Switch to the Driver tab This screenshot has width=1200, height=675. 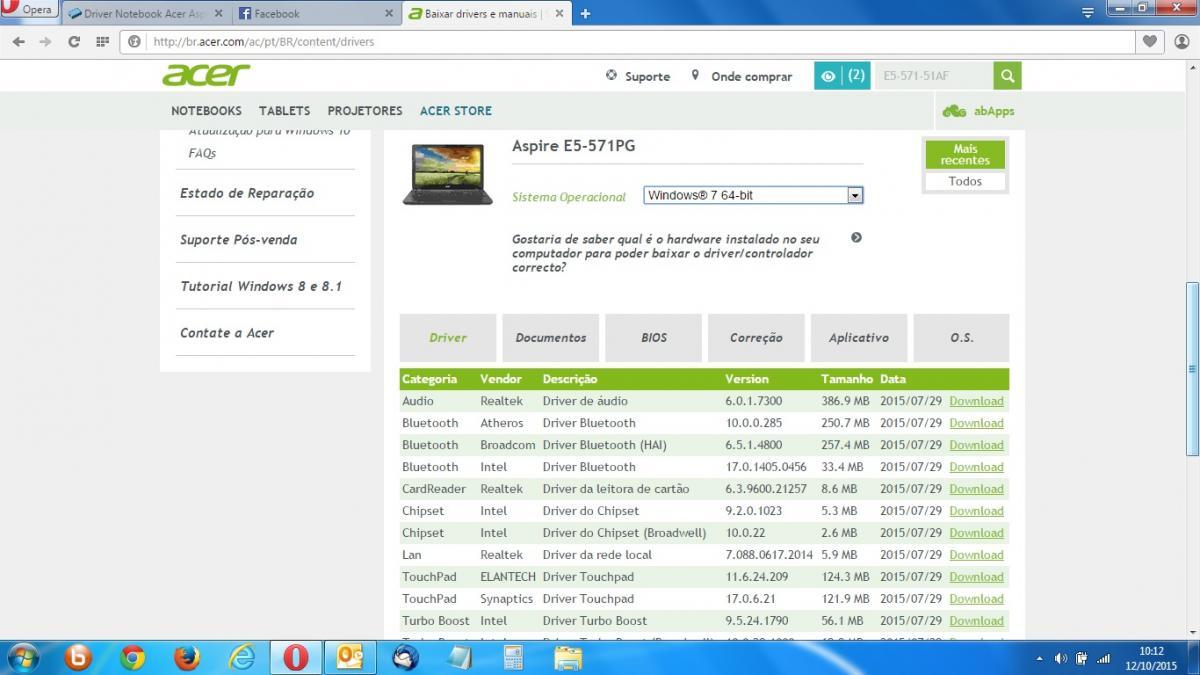(x=448, y=338)
